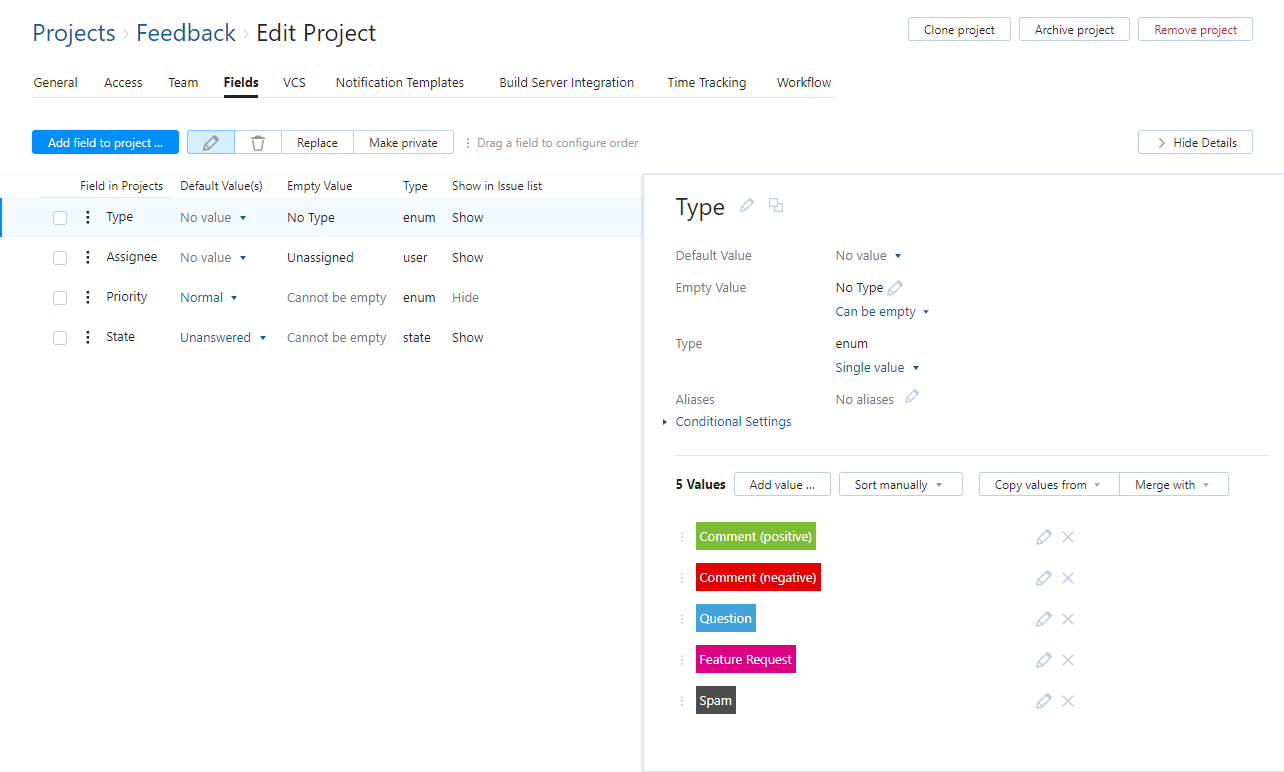This screenshot has height=772, width=1284.
Task: Remove the Spam value with X icon
Action: click(x=1068, y=701)
